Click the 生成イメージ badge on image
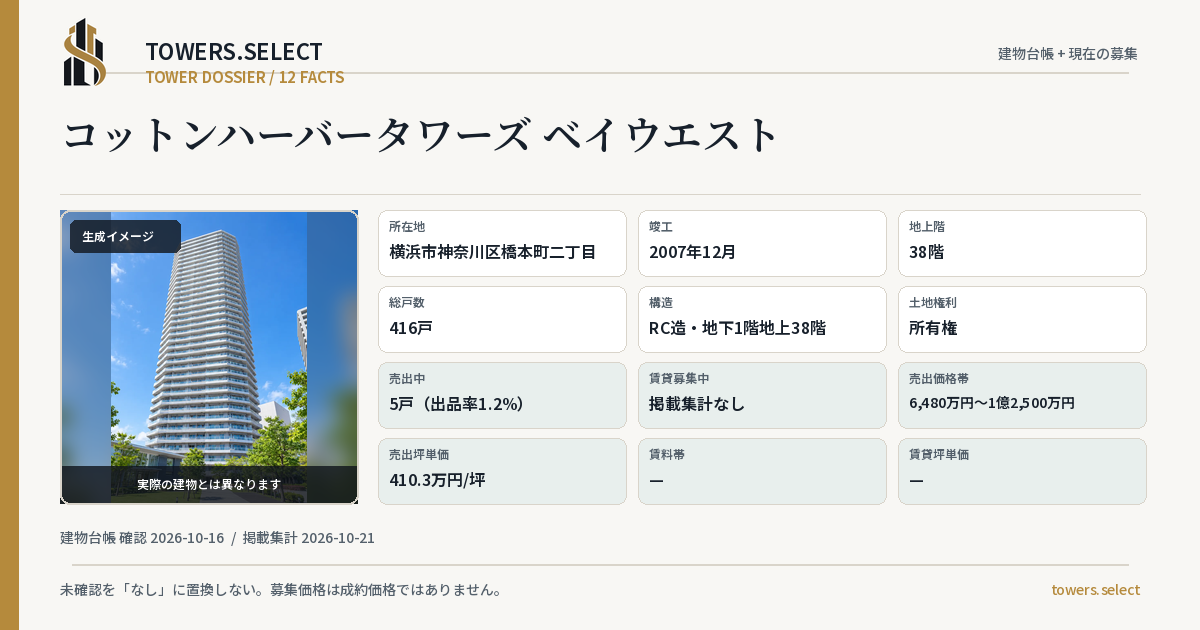Screen dimensions: 1200x630 [125, 236]
